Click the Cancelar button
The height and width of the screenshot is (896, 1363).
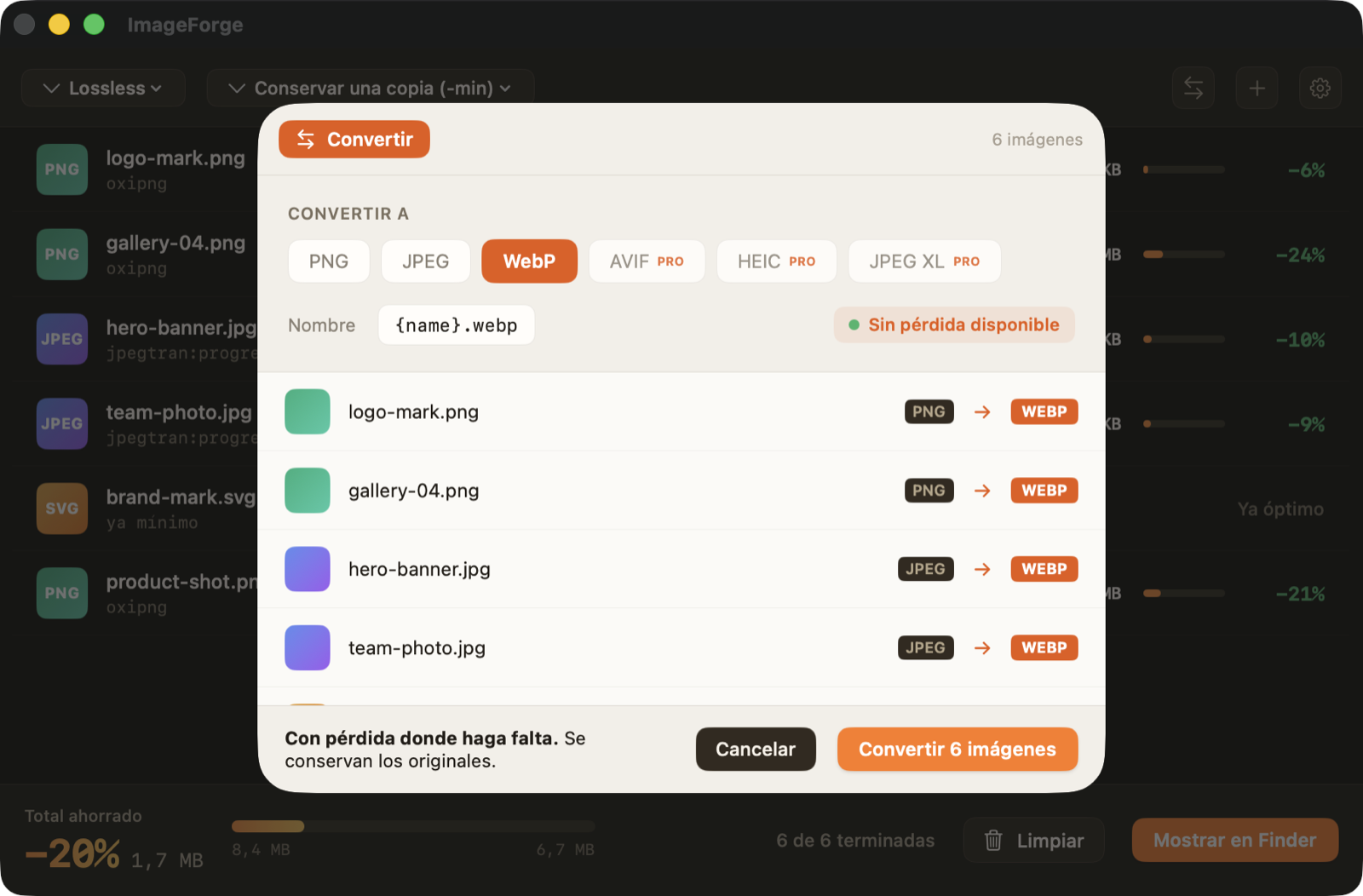pos(756,750)
